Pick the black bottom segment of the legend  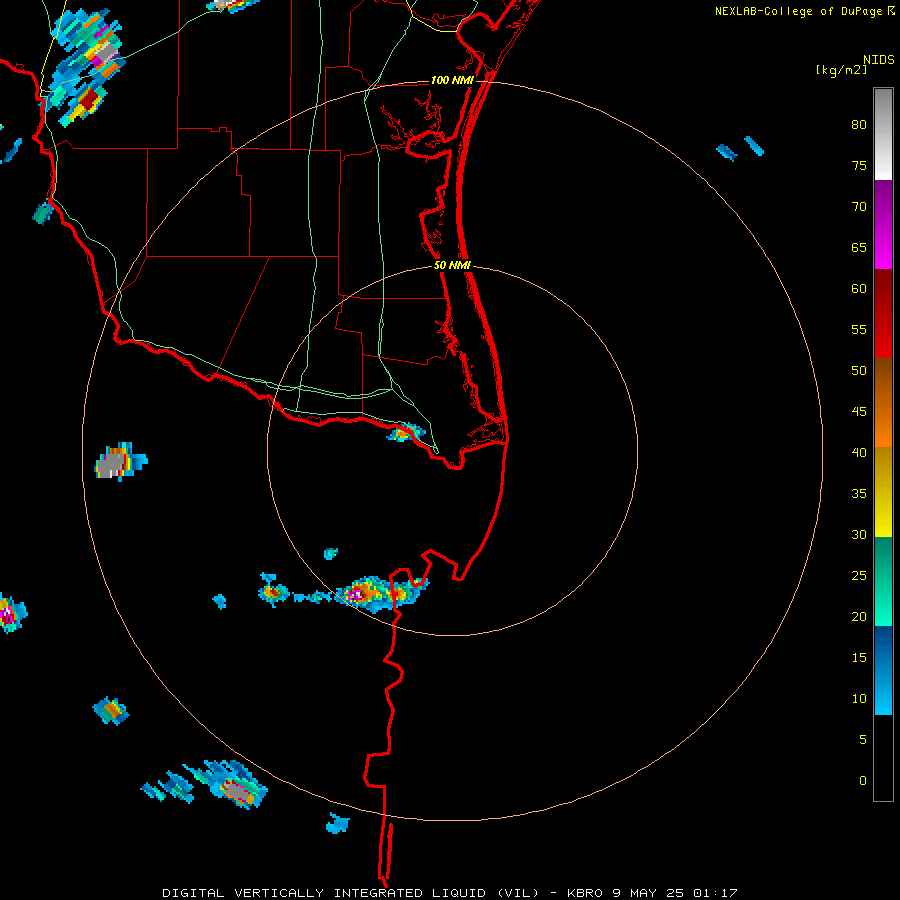tap(883, 758)
